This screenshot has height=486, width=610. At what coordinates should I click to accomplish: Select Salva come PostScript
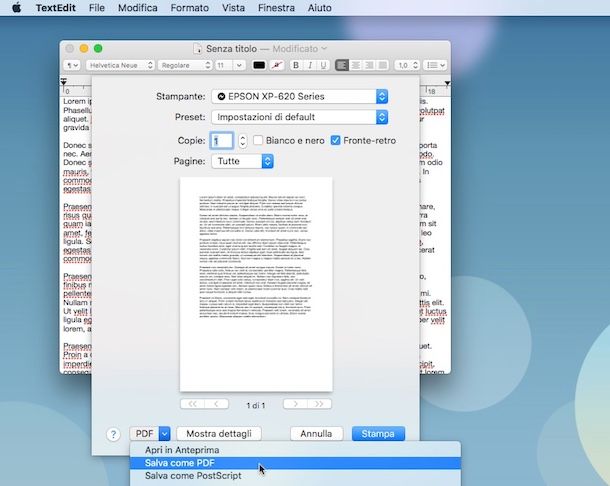295,475
